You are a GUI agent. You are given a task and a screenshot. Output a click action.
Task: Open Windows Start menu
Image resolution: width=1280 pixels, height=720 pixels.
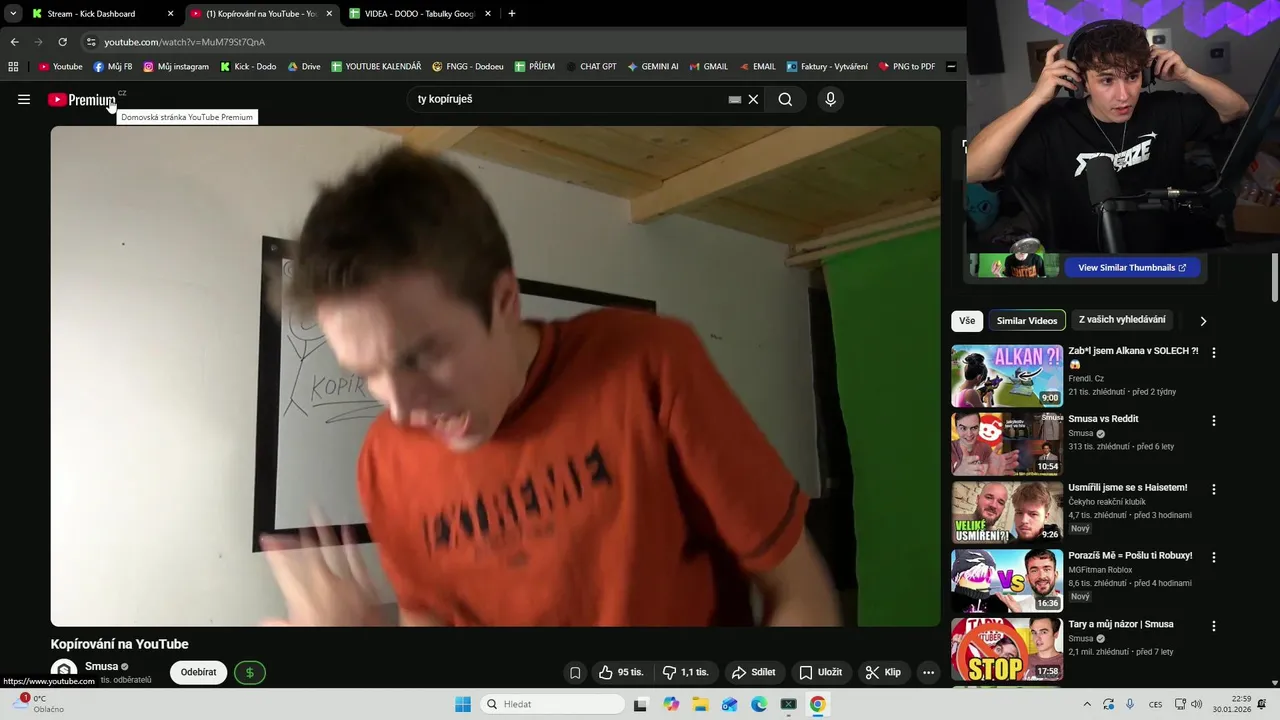pyautogui.click(x=462, y=704)
